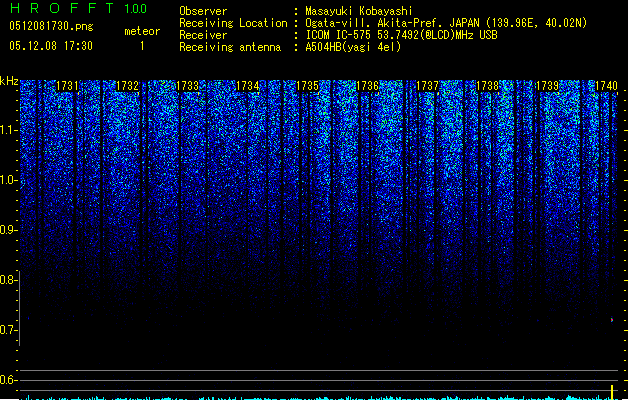This screenshot has height=400, width=629.
Task: Click the 1736 time marker
Action: (x=367, y=86)
